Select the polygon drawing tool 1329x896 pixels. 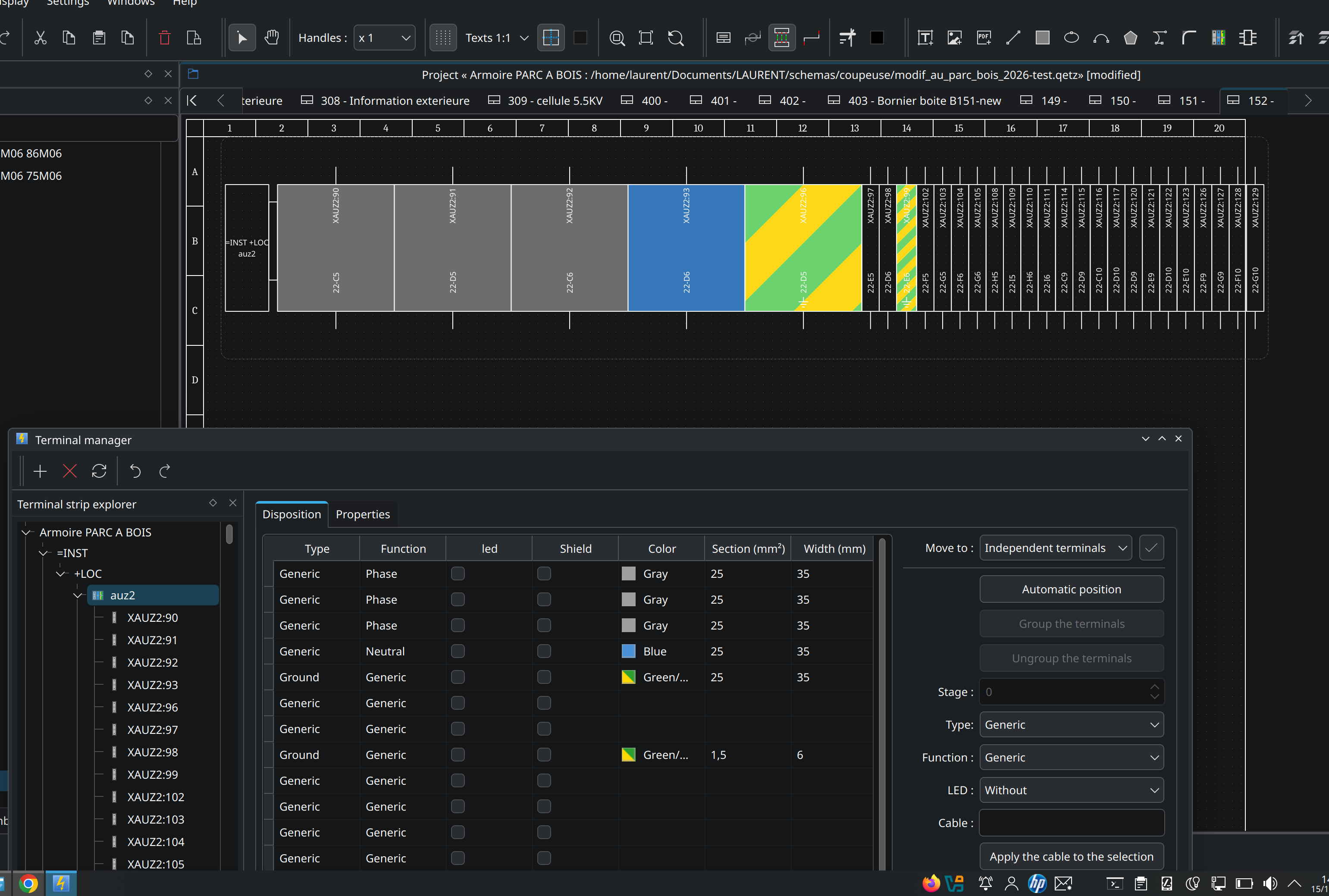[x=1130, y=38]
